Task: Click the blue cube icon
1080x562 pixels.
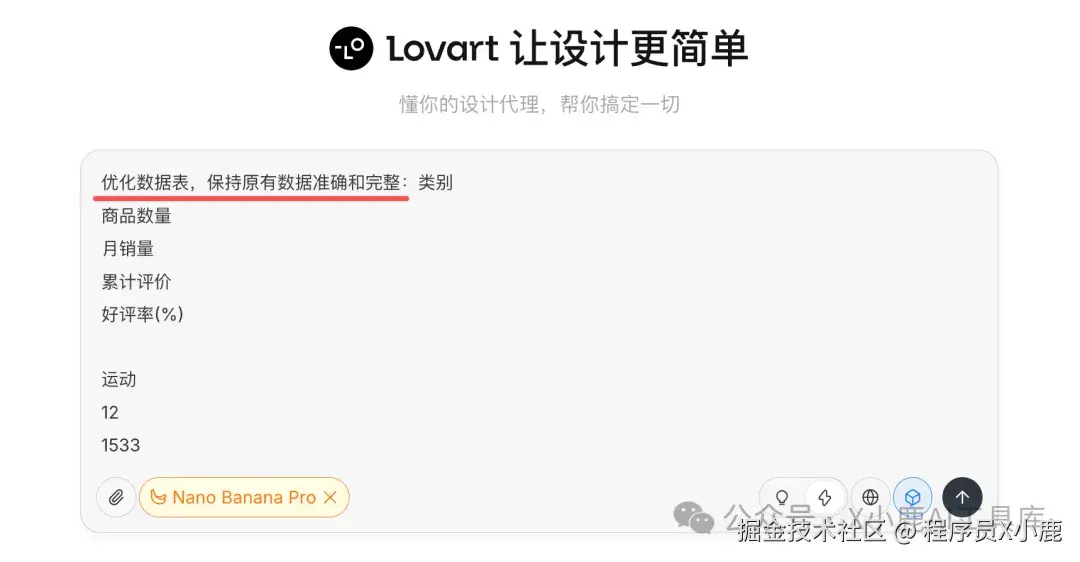Action: click(913, 497)
